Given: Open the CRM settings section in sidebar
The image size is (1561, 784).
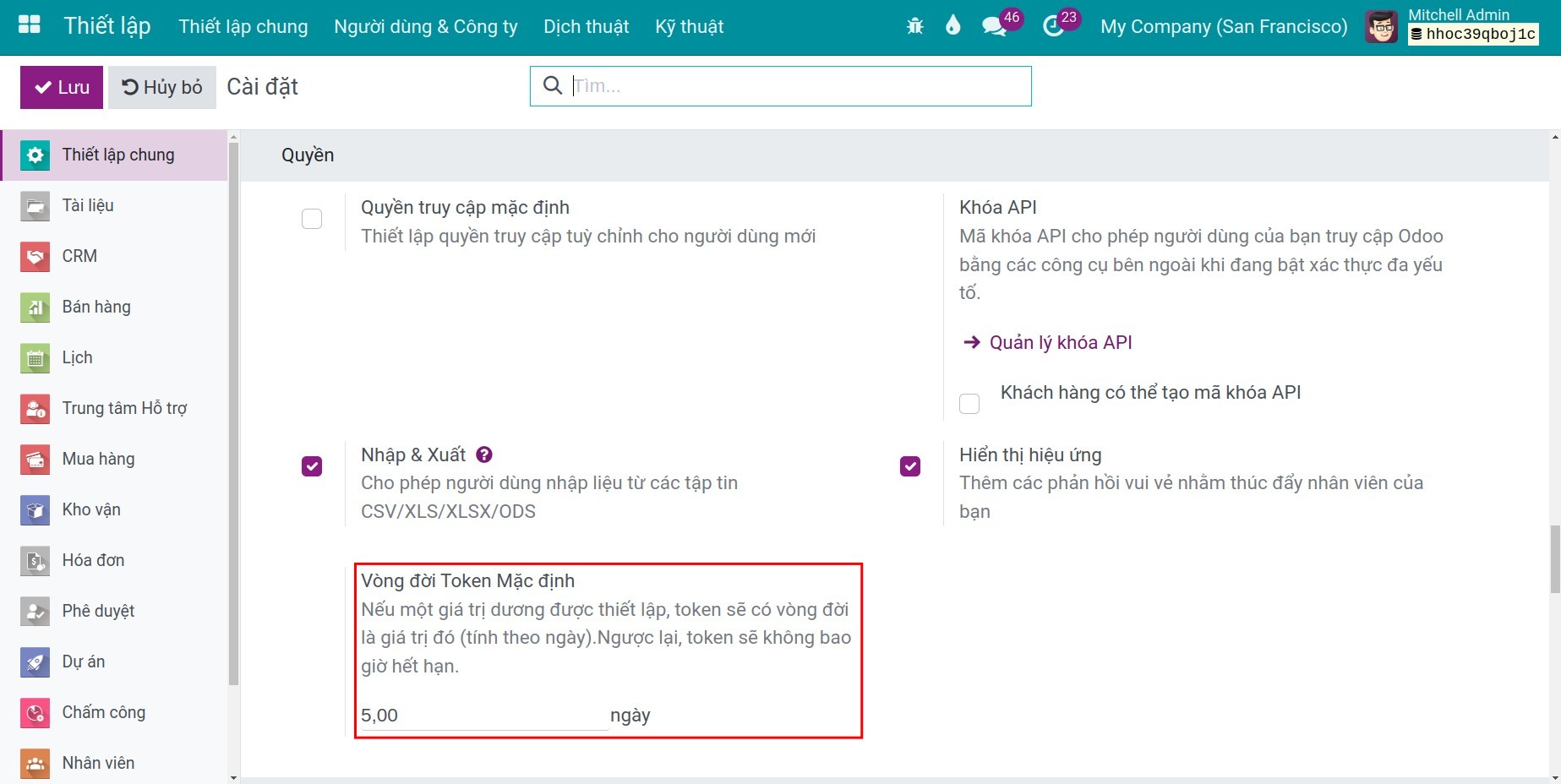Looking at the screenshot, I should click(34, 256).
